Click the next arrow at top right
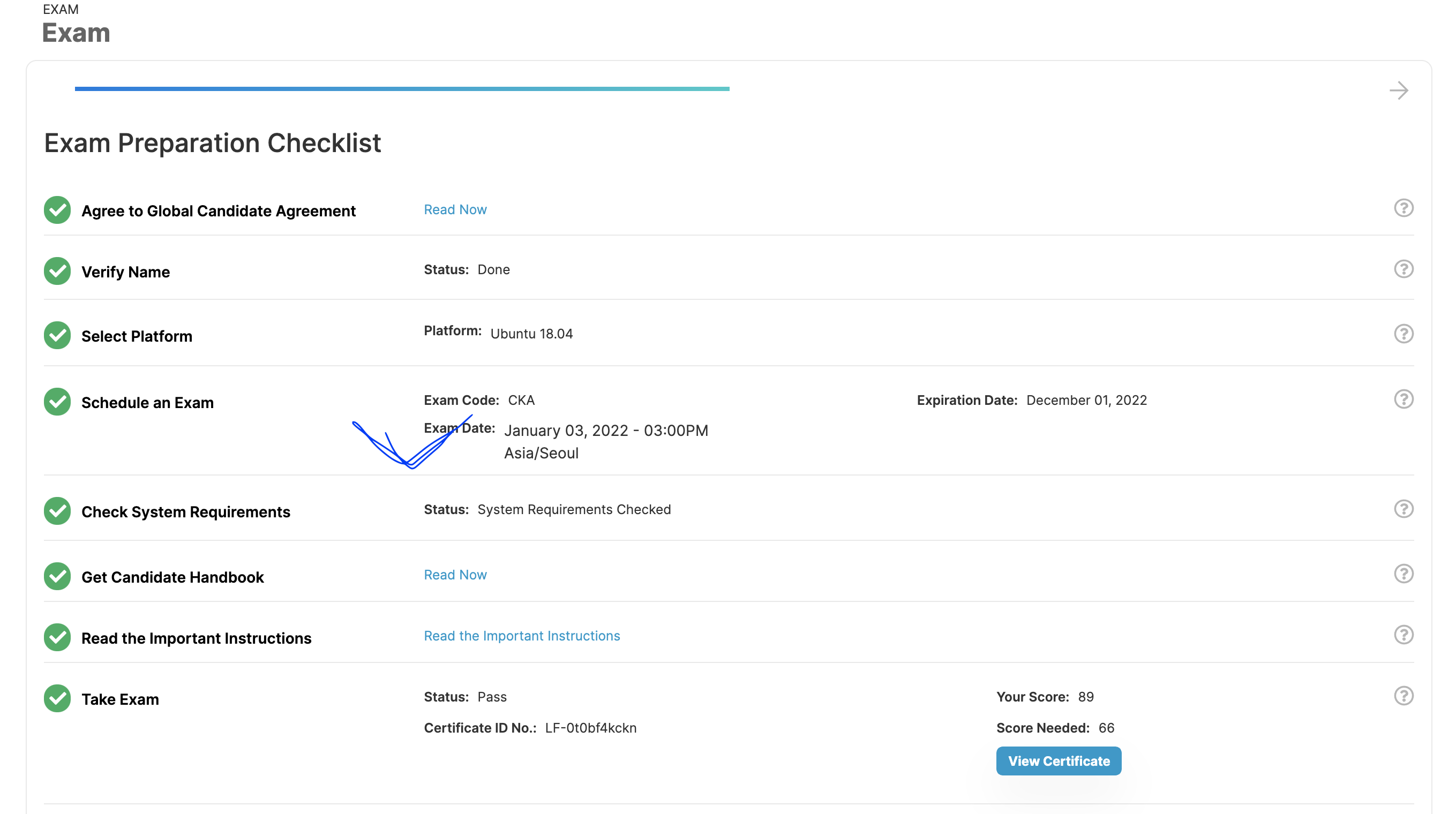The height and width of the screenshot is (814, 1456). 1398,91
